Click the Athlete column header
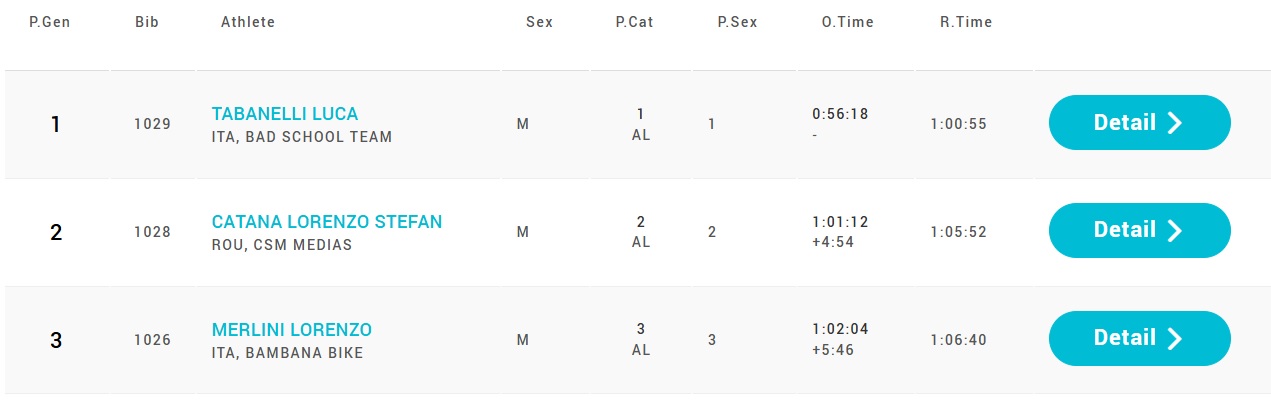1271x407 pixels. (248, 22)
